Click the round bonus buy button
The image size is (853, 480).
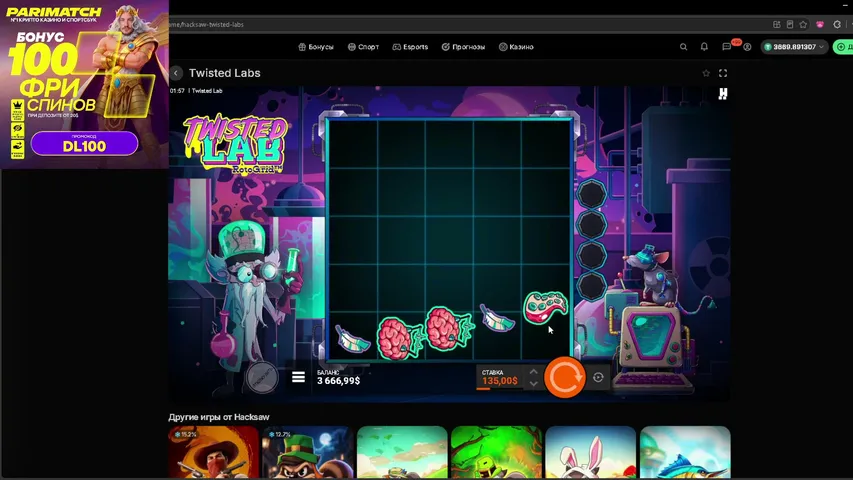pos(262,377)
